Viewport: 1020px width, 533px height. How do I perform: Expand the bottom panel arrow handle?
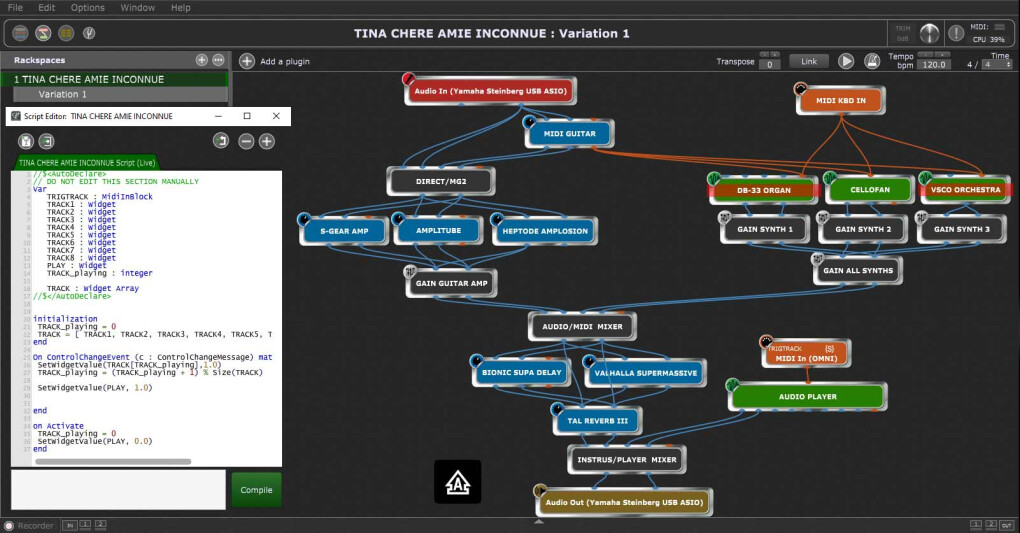pyautogui.click(x=539, y=521)
